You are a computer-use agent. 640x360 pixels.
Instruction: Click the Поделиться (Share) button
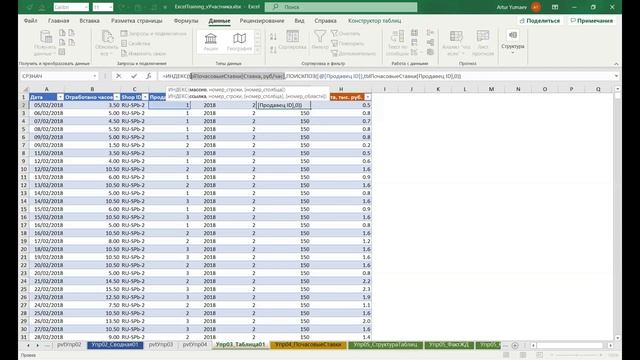540,20
